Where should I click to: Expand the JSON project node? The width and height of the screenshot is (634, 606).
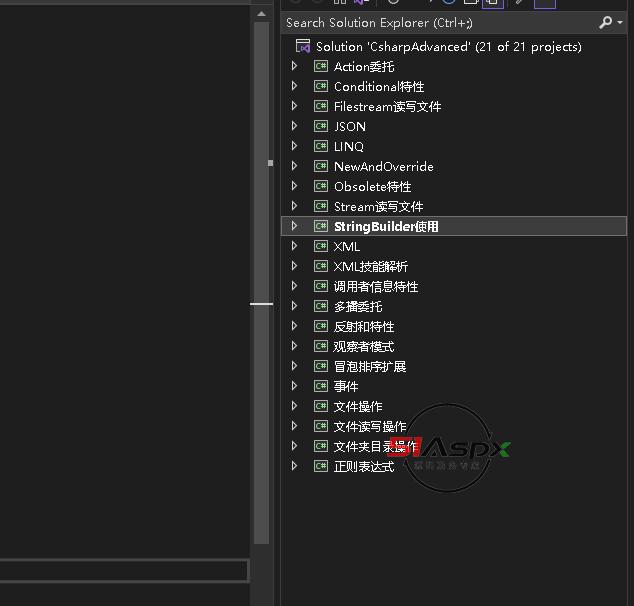coord(295,126)
